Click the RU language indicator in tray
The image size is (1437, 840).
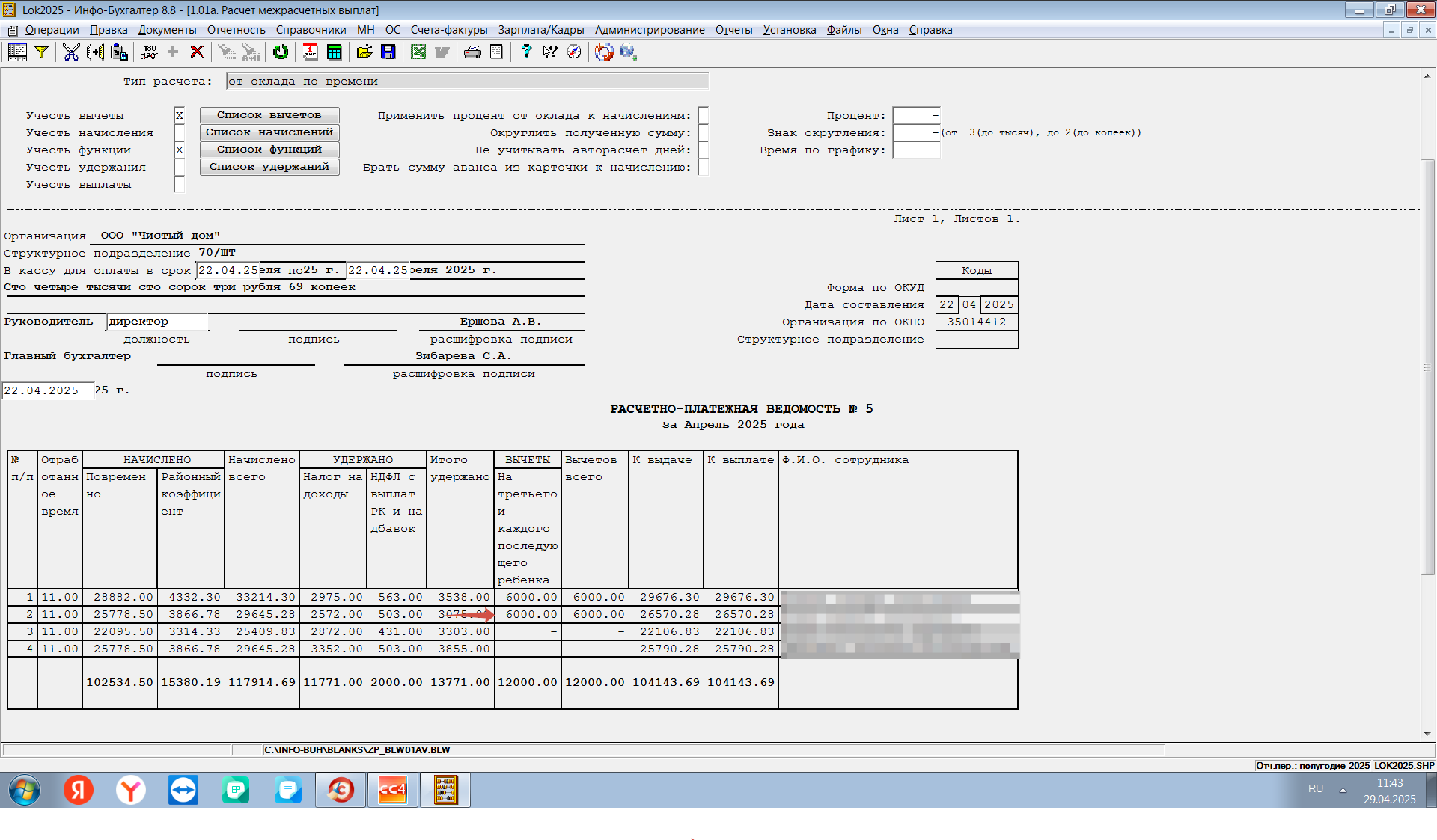click(x=1316, y=789)
